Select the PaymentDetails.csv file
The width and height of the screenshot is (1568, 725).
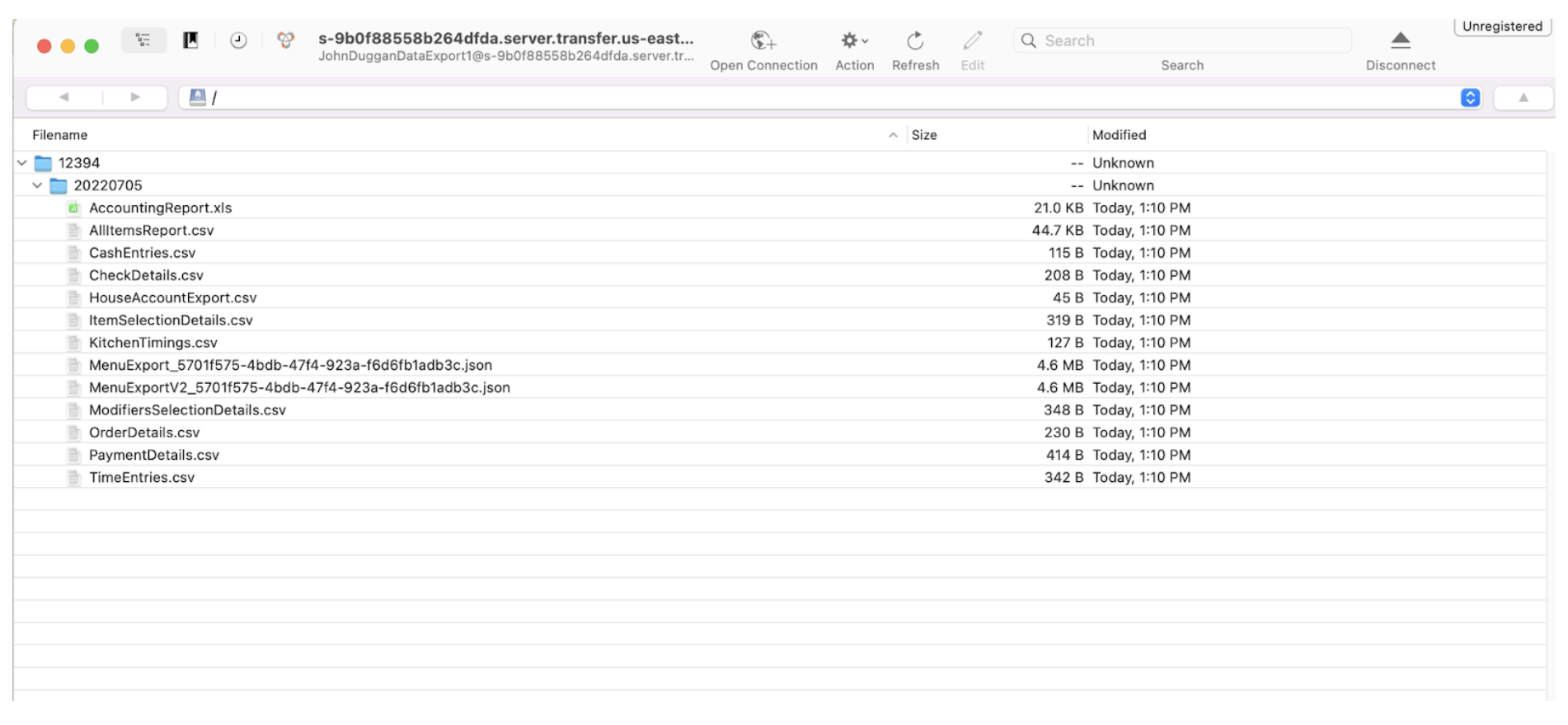[154, 455]
